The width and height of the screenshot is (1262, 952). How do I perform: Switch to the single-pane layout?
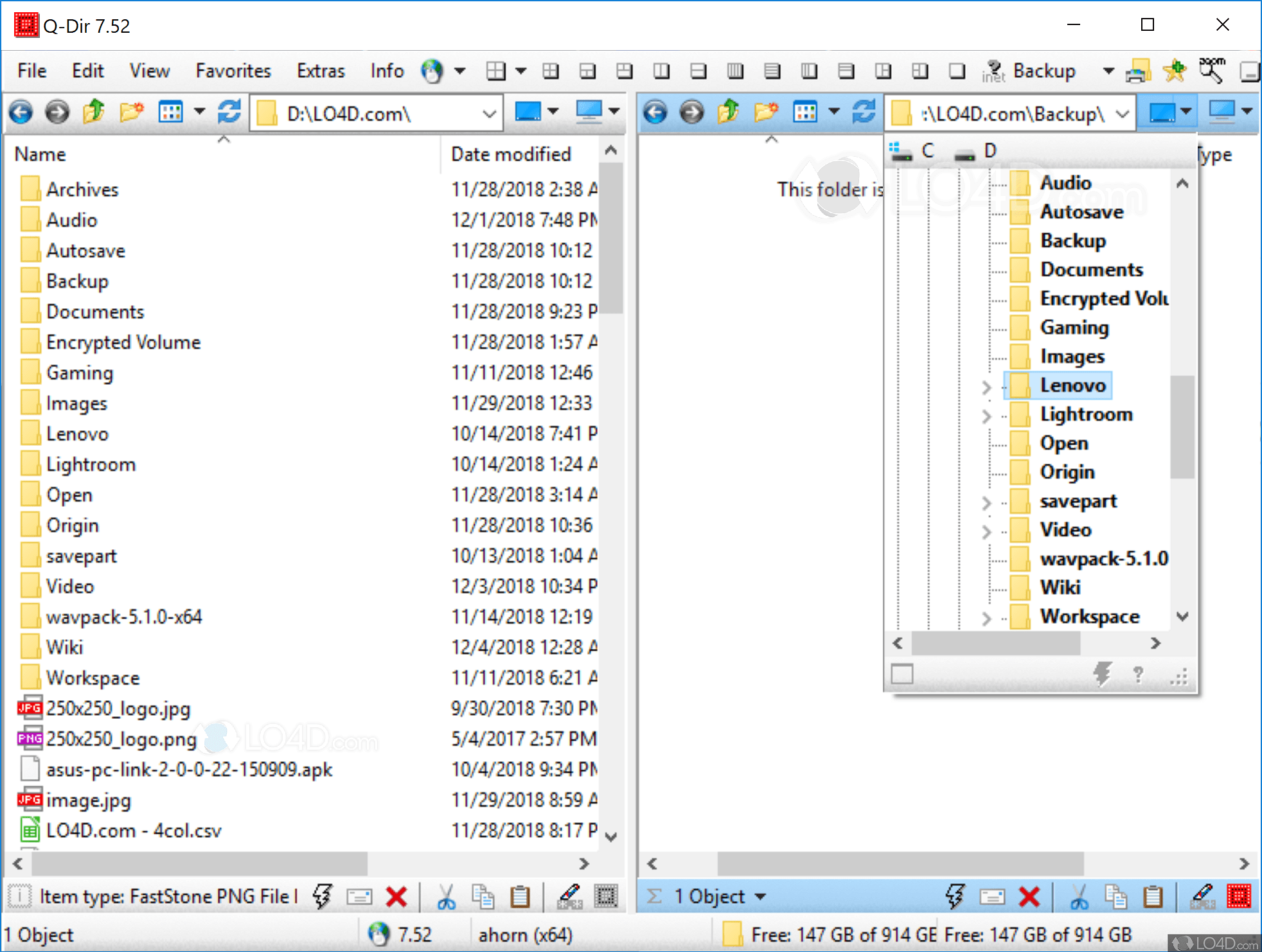coord(956,71)
